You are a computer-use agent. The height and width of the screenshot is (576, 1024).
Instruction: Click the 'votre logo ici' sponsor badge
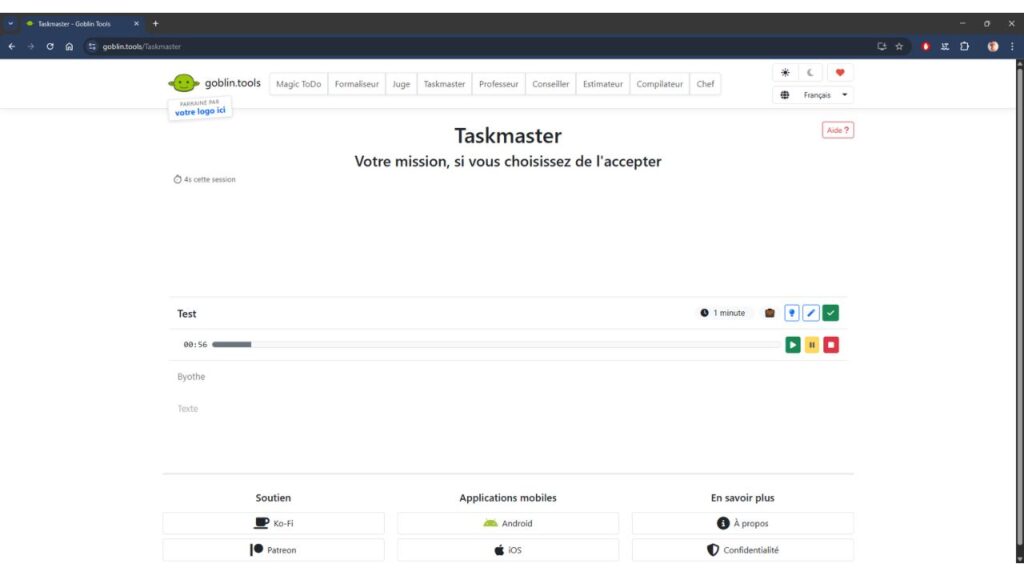click(x=200, y=108)
